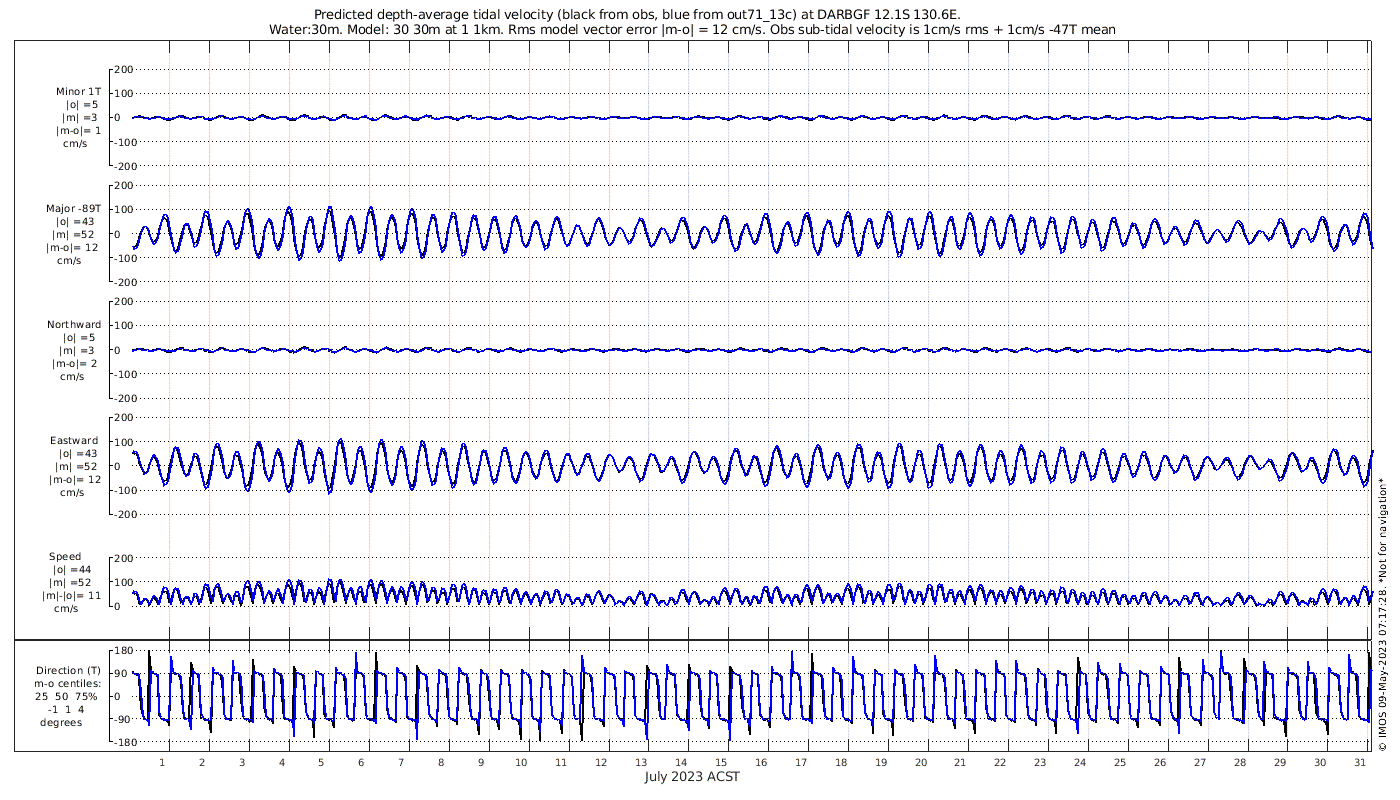Click the day 10 tick label on the x-axis
This screenshot has width=1400, height=800.
tap(521, 762)
